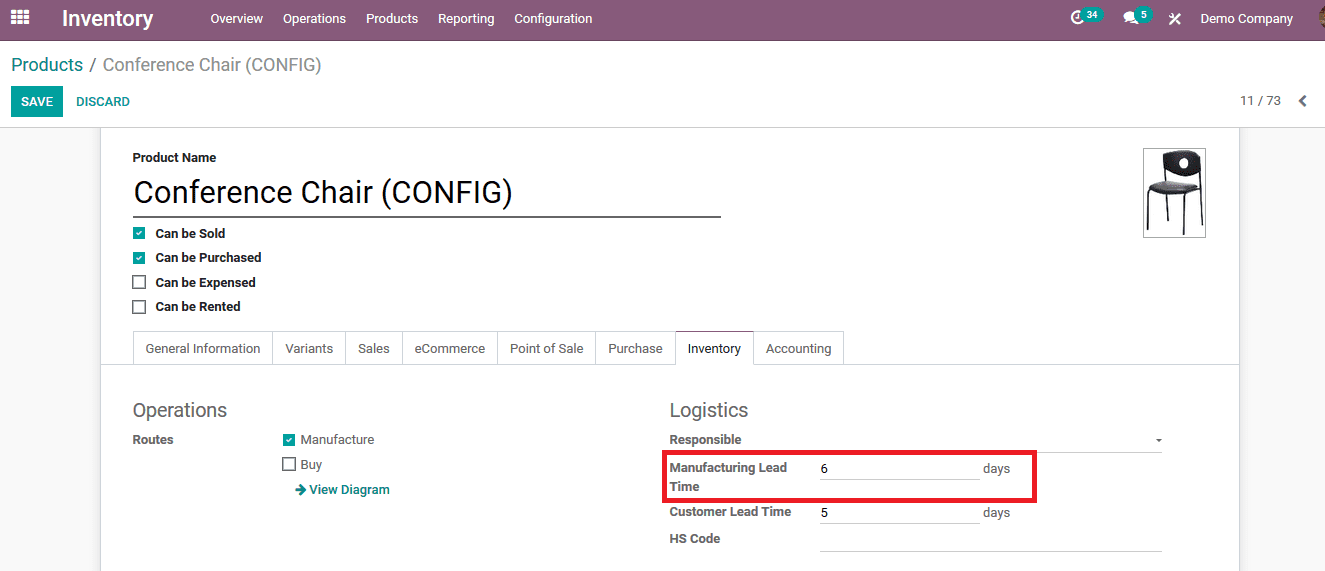
Task: Switch to the Point of Sale tab
Action: pos(547,348)
